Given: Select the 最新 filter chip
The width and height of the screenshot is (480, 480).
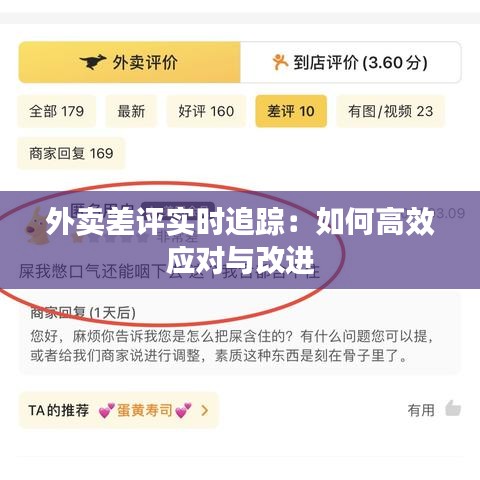Looking at the screenshot, I should tap(131, 111).
